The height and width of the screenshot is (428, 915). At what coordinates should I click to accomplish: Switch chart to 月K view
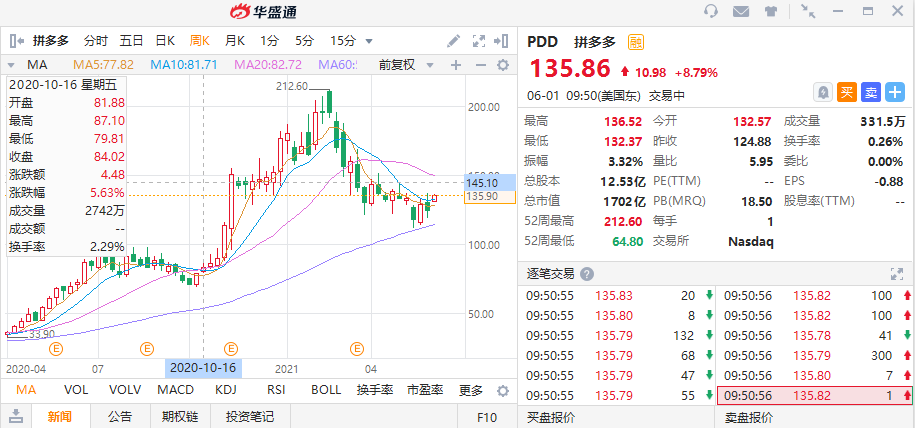click(235, 41)
